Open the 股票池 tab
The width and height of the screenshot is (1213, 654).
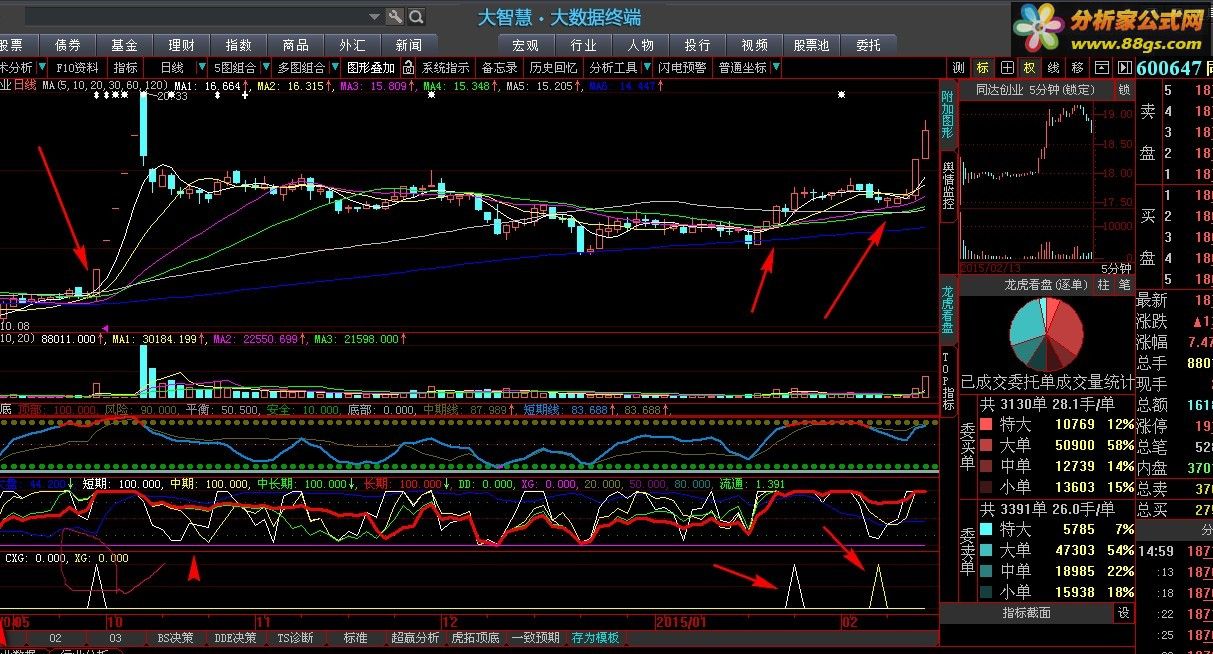click(812, 45)
